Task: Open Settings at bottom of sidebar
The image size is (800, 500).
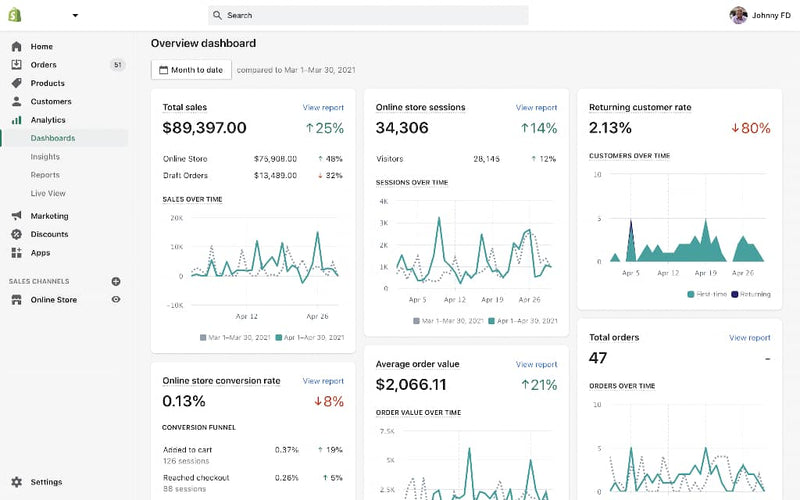Action: 46,482
